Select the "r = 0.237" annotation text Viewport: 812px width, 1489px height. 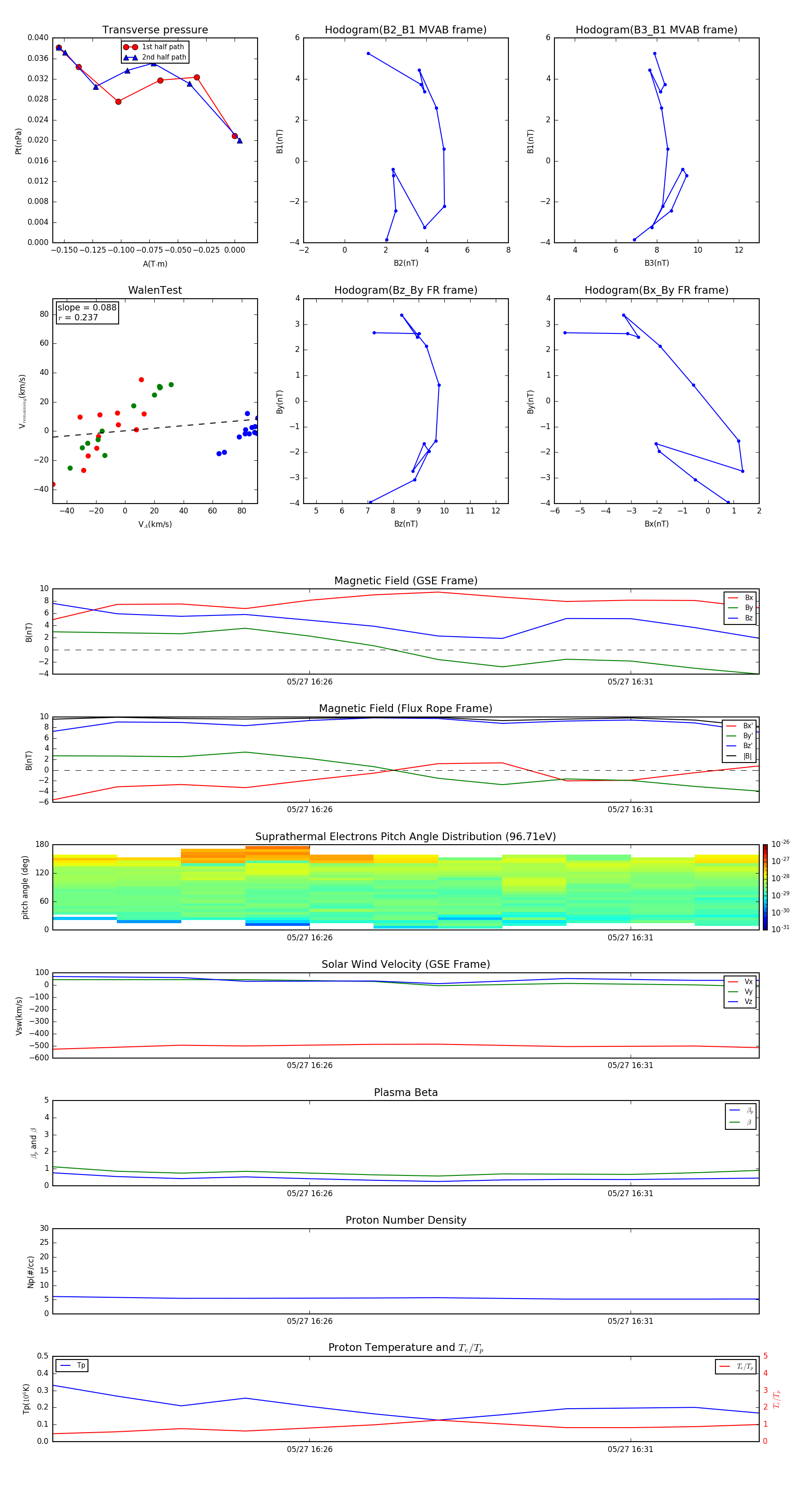click(78, 317)
